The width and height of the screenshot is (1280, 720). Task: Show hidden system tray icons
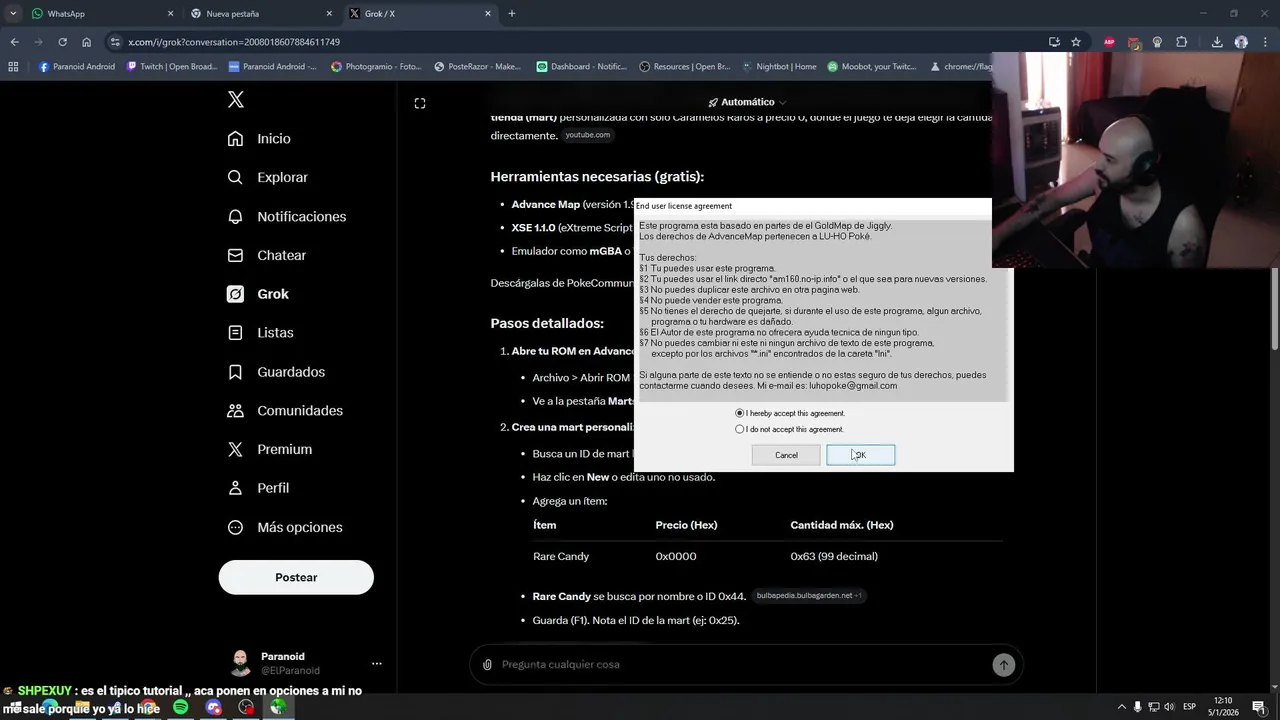(x=1121, y=707)
